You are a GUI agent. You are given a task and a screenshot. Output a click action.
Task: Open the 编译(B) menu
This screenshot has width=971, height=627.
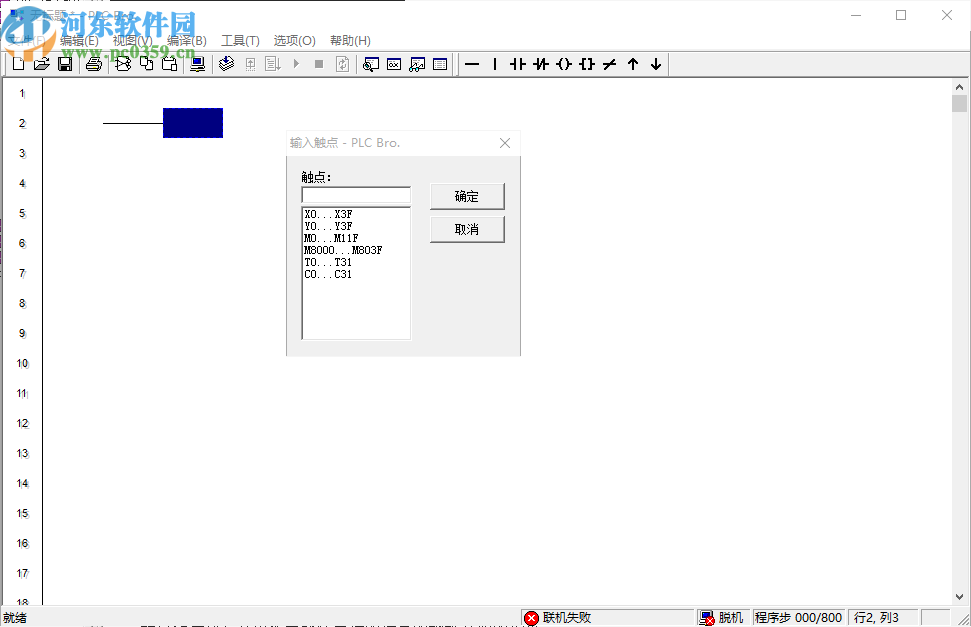[186, 41]
